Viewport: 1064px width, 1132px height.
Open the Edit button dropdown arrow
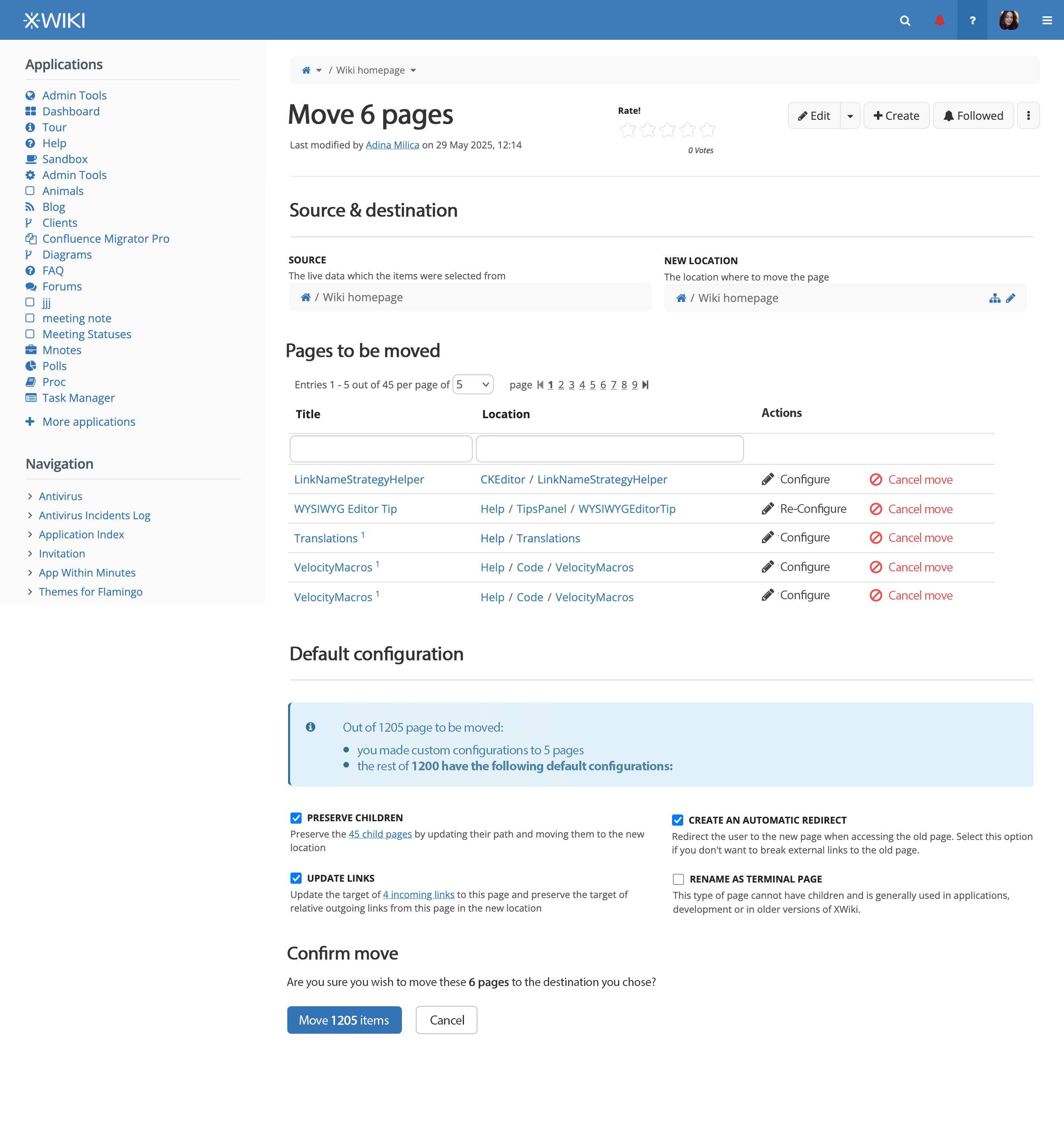(x=850, y=116)
